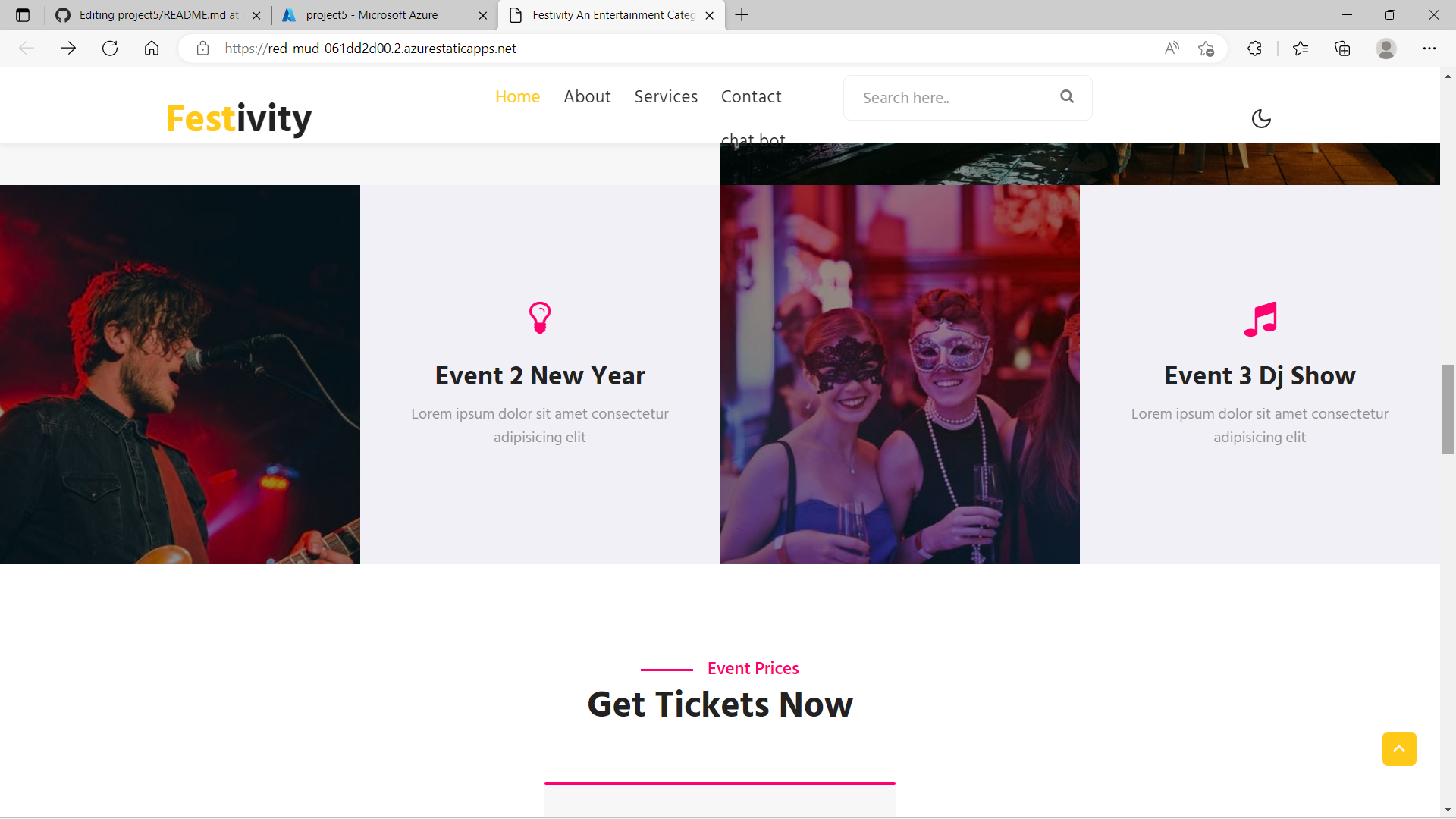Open the tab actions menu icon
The width and height of the screenshot is (1456, 819).
click(23, 15)
